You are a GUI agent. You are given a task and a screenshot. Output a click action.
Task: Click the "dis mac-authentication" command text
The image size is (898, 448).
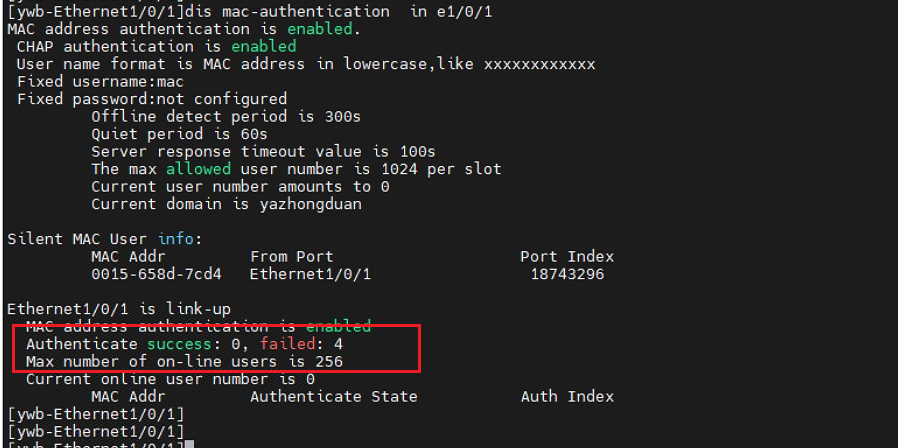click(291, 11)
